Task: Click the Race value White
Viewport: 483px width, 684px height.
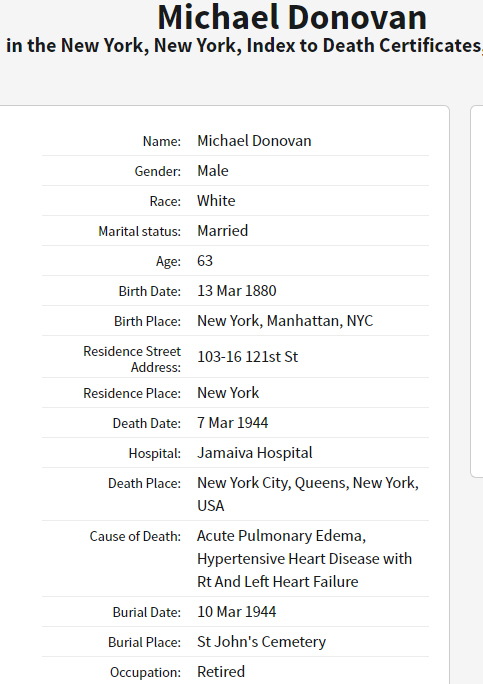Action: click(216, 201)
